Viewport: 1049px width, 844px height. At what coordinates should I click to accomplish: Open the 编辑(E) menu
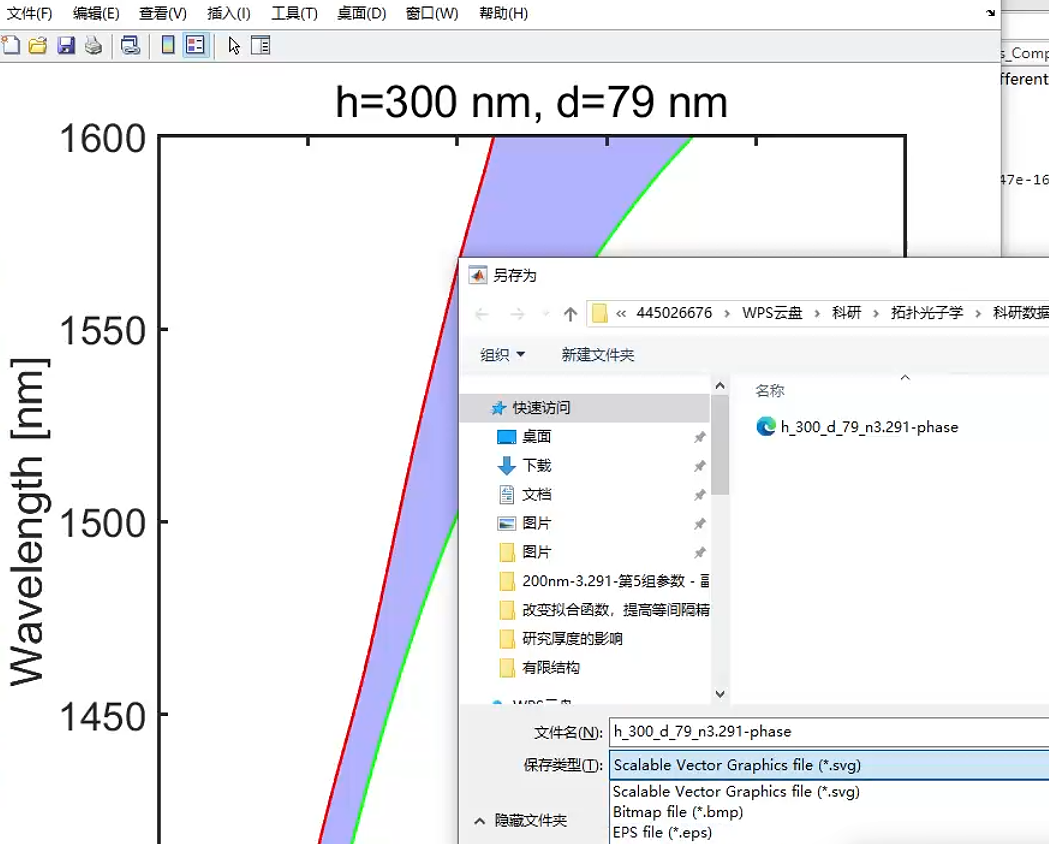(96, 13)
